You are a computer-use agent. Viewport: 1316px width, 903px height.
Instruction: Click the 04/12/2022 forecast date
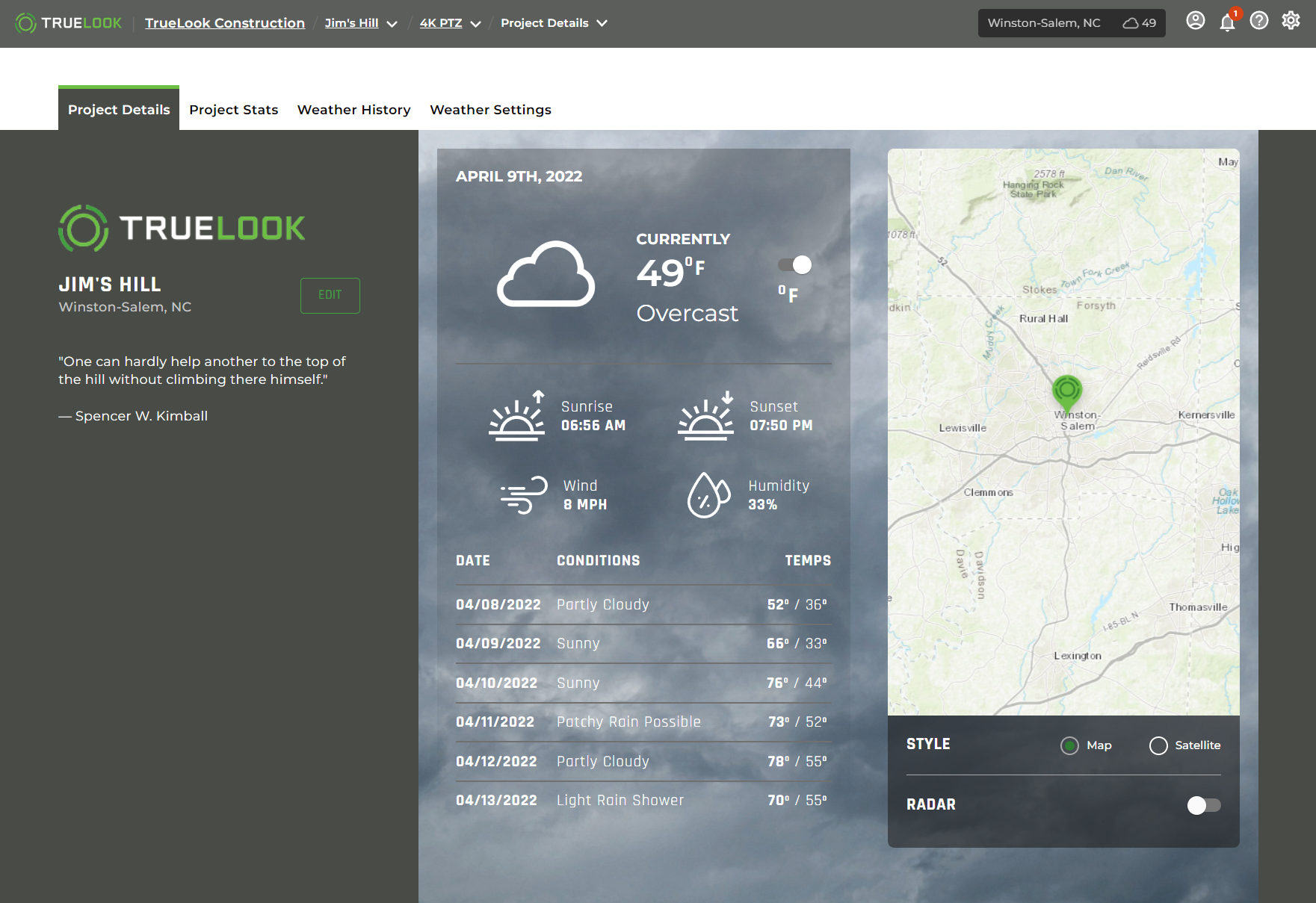click(x=497, y=762)
